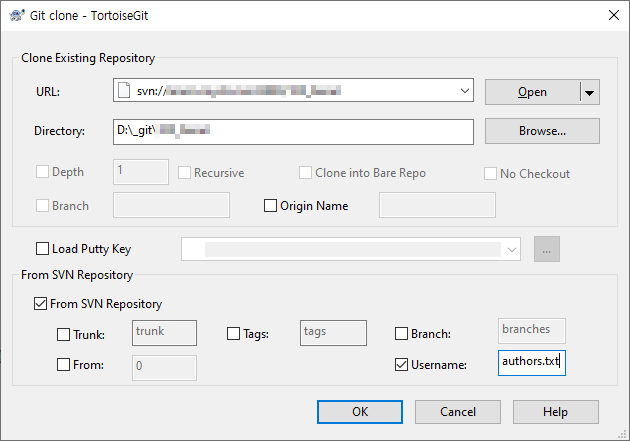Click the authors.txt username field
Viewport: 630px width, 441px height.
pyautogui.click(x=532, y=363)
